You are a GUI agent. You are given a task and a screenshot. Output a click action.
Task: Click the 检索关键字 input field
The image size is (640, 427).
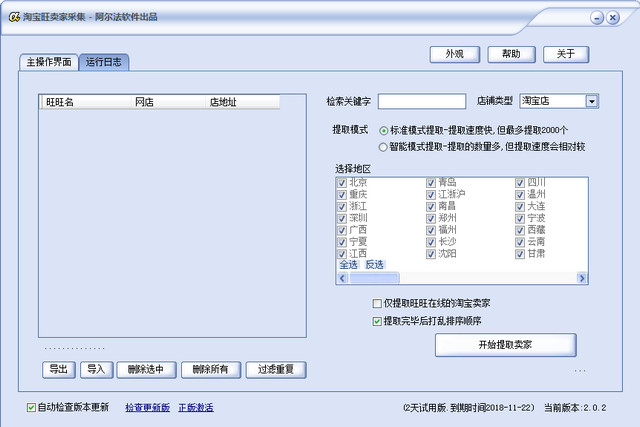click(x=421, y=101)
